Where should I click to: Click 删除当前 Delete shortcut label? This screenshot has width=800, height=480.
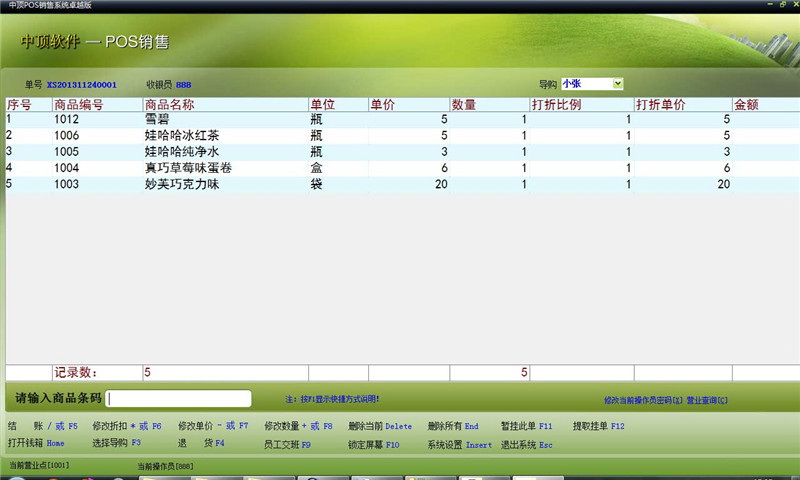[x=380, y=426]
